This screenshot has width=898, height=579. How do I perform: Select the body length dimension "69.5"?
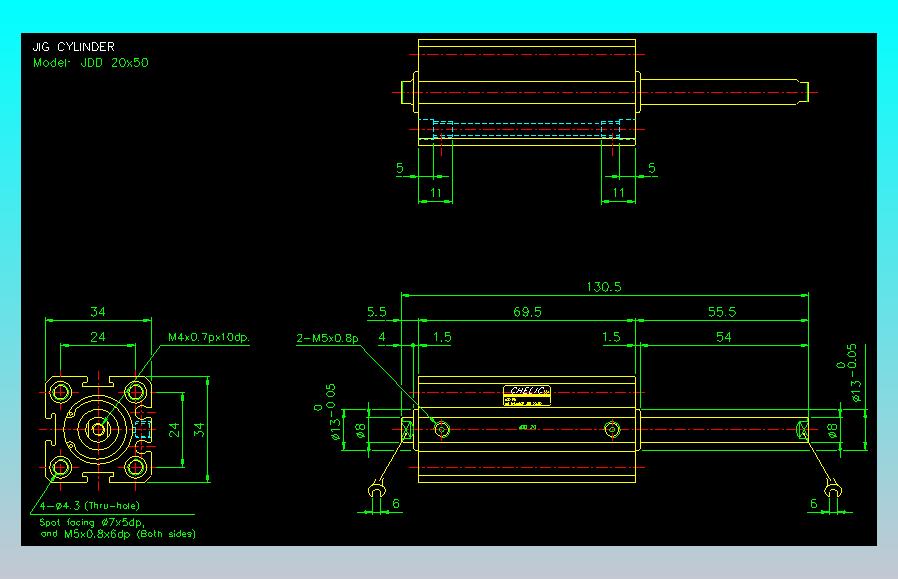click(x=527, y=312)
